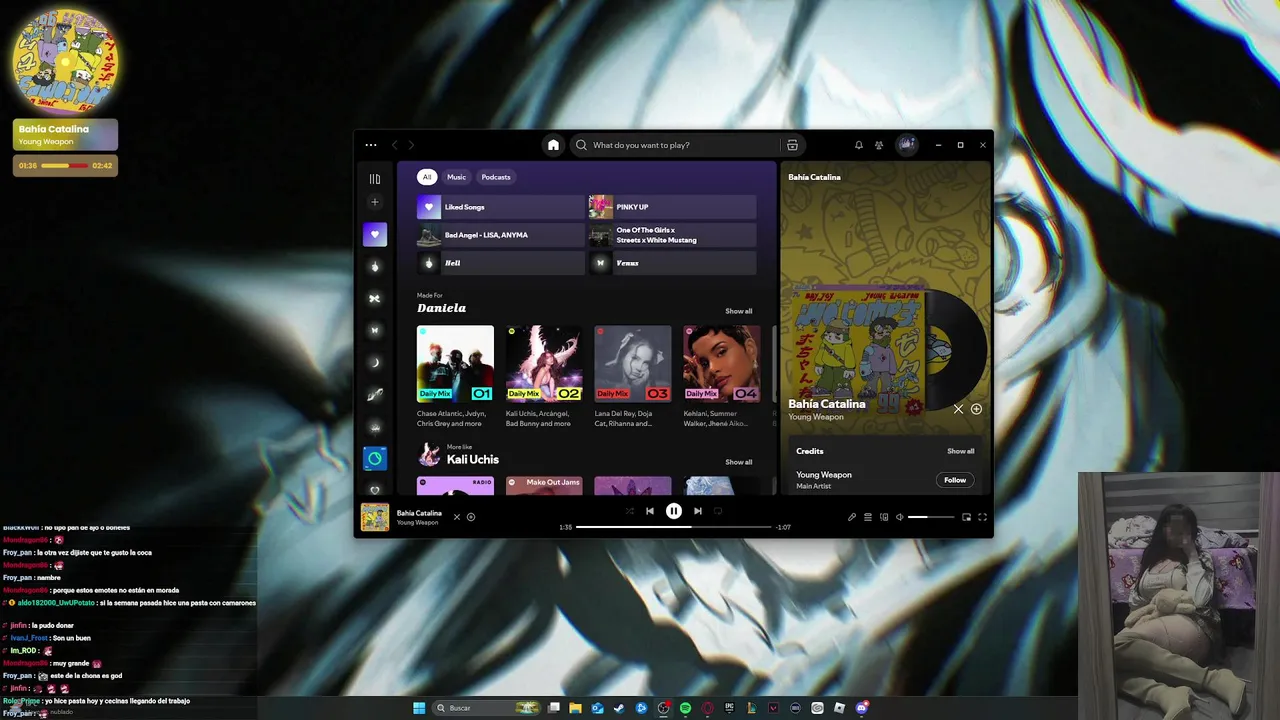Click Young Weapon credit name
This screenshot has width=1280, height=720.
click(824, 475)
